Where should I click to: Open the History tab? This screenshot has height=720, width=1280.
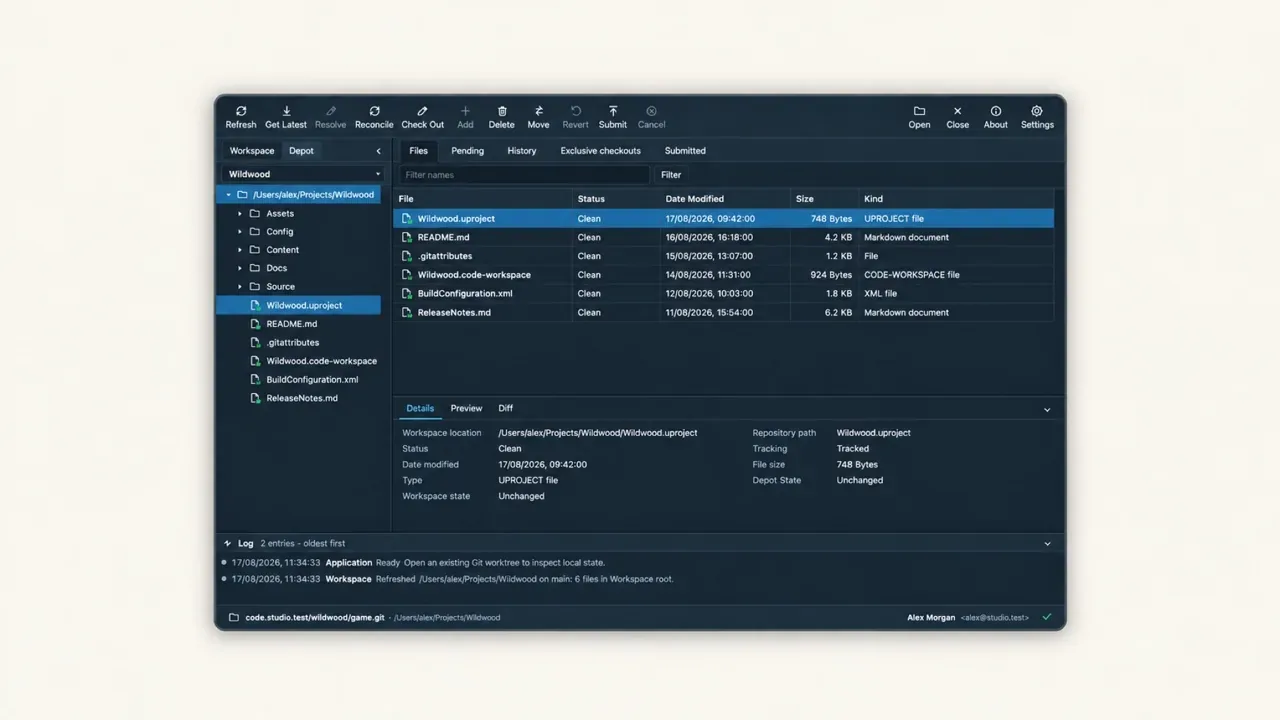click(x=521, y=151)
